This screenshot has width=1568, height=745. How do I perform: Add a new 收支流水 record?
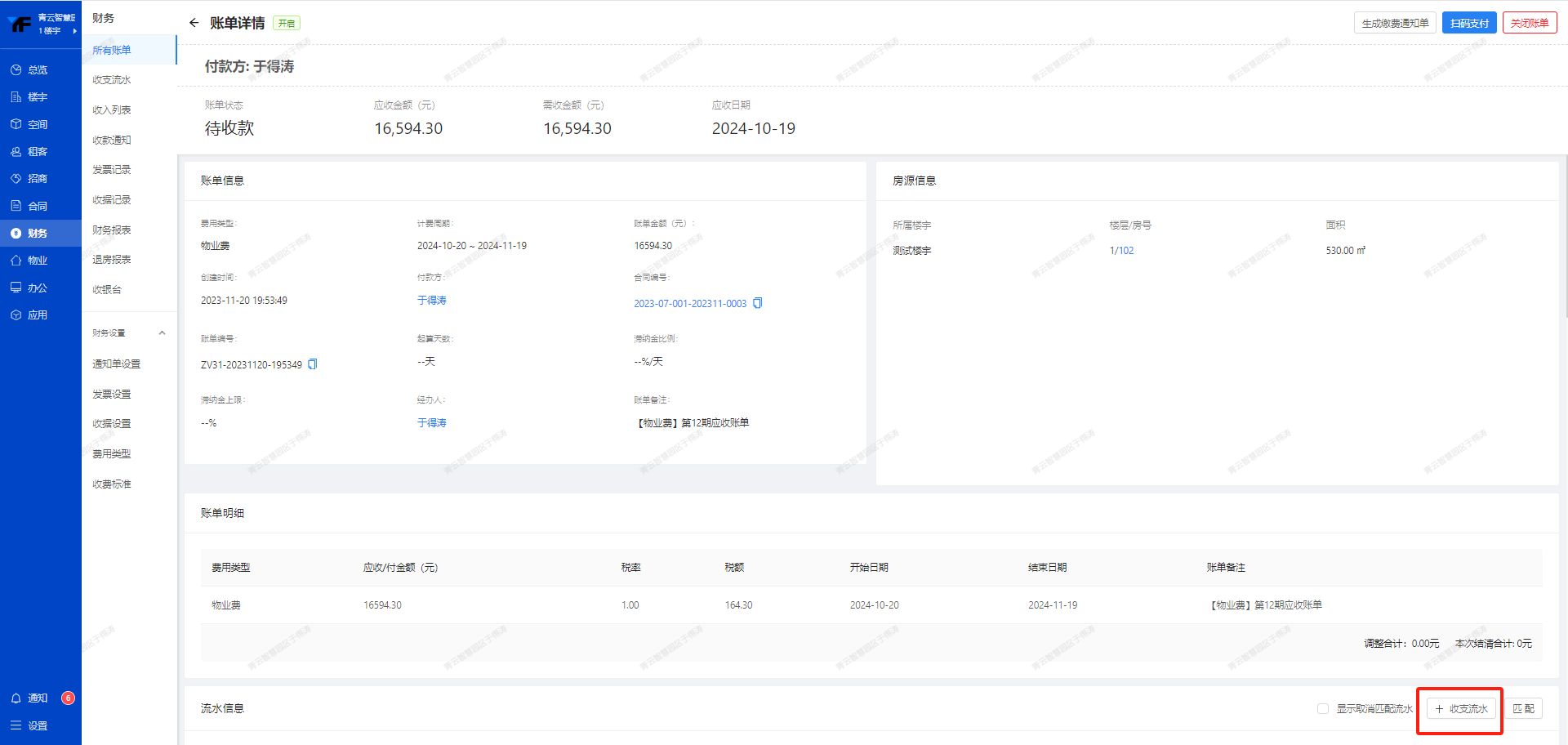[x=1460, y=709]
